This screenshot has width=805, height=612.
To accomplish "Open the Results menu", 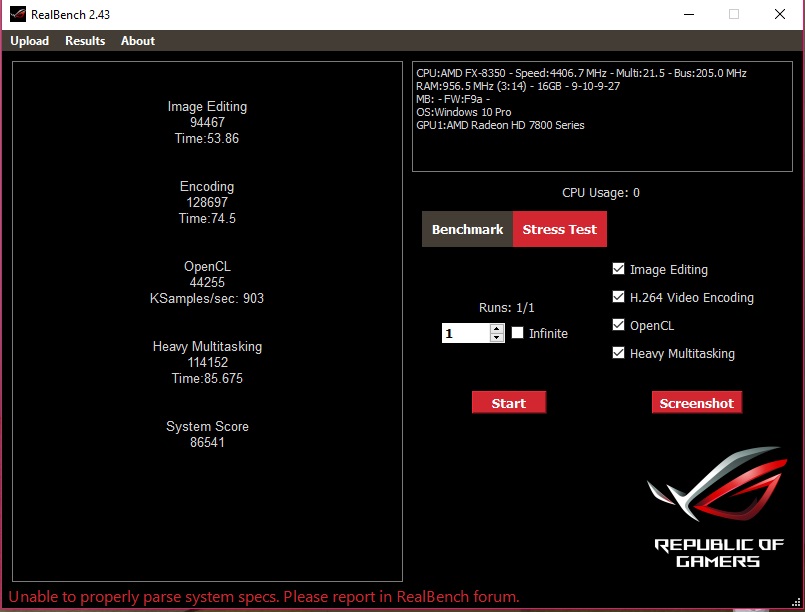I will click(x=85, y=41).
